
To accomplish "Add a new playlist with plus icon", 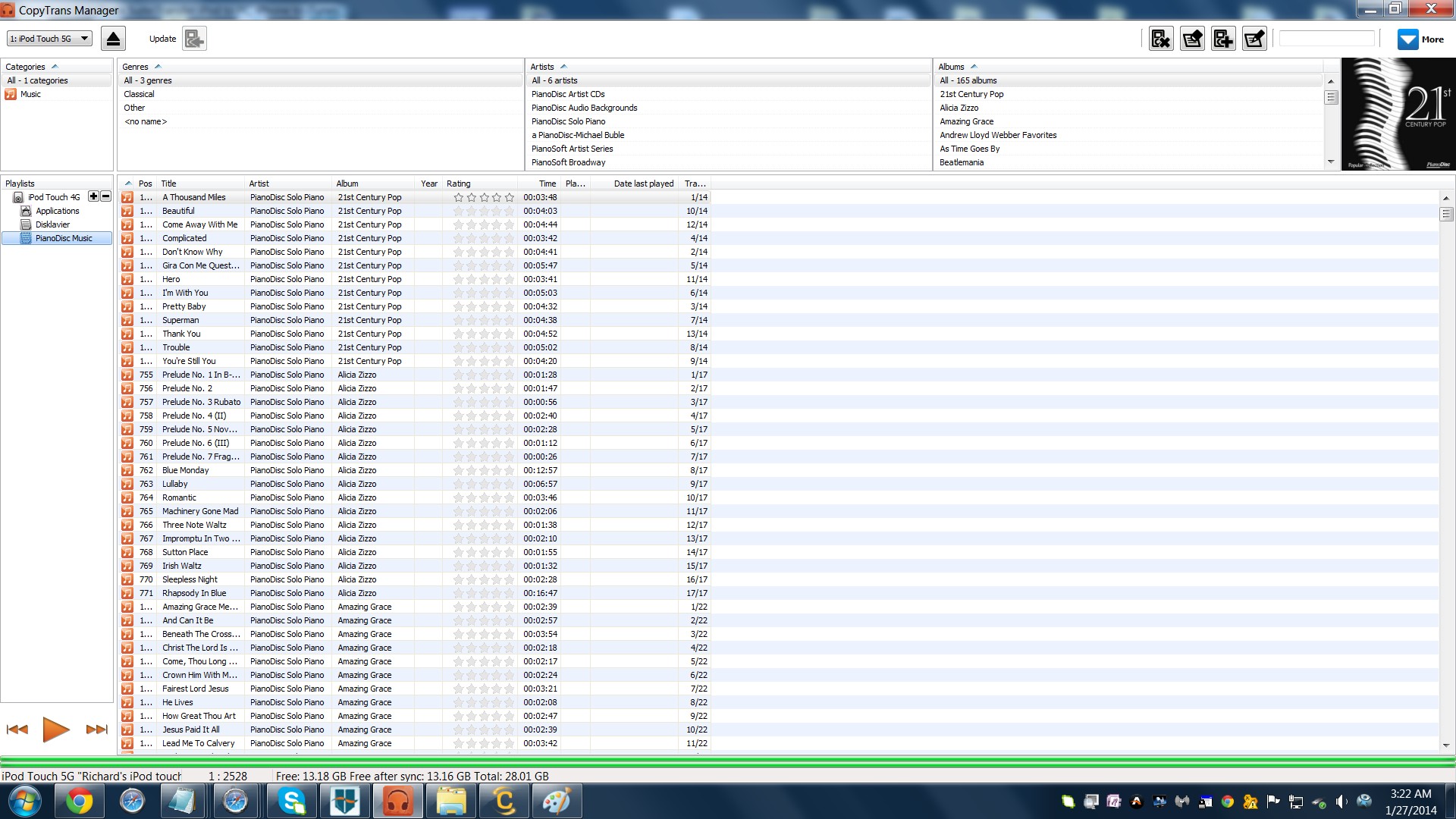I will coord(93,196).
